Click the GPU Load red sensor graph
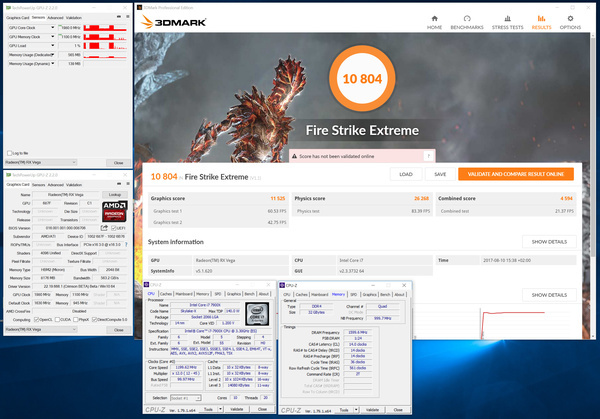This screenshot has width=600, height=419. (x=105, y=46)
